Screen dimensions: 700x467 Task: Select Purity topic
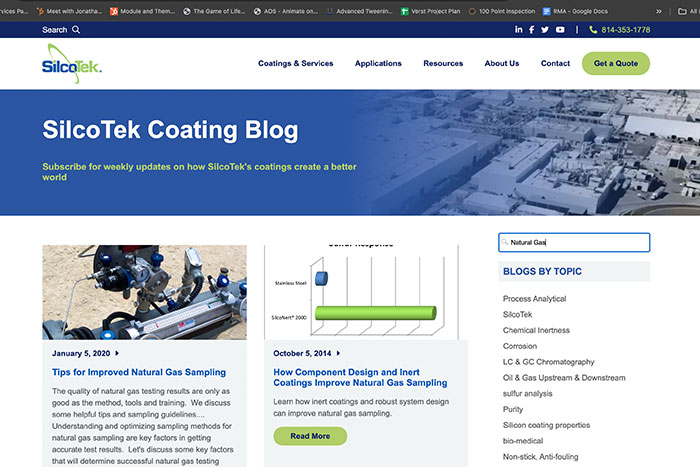point(512,409)
